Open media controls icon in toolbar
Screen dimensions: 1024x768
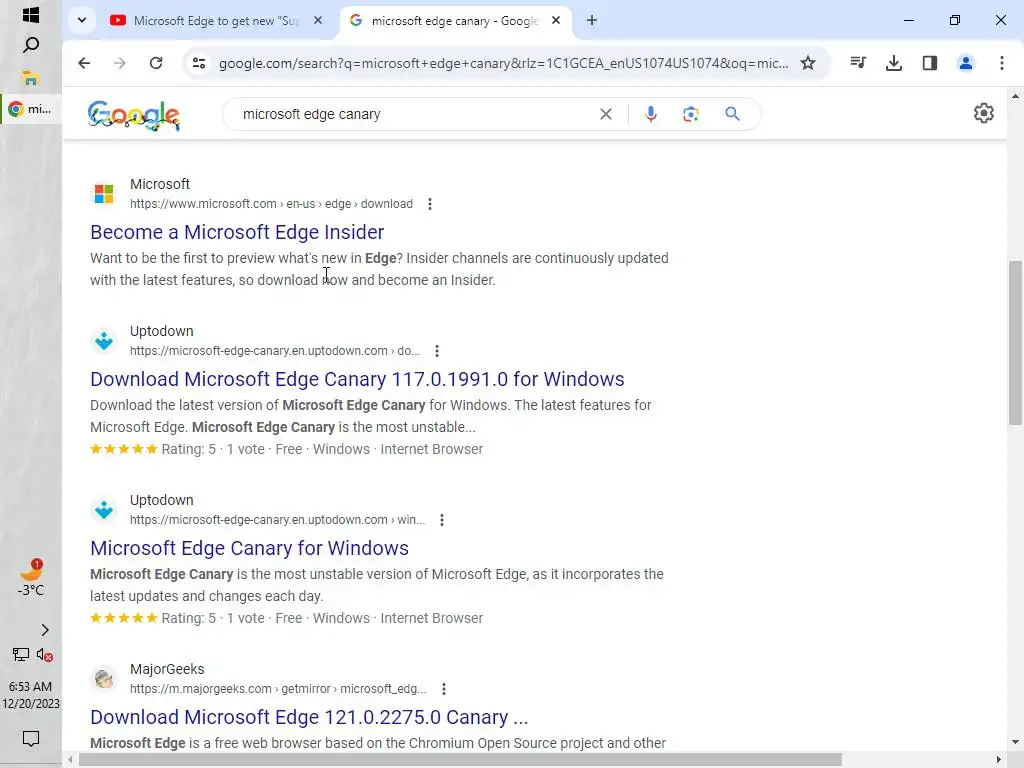click(858, 63)
